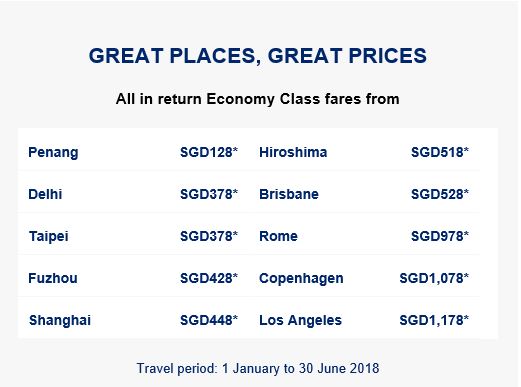The width and height of the screenshot is (521, 387).
Task: Open the Taipei destination link
Action: 49,237
